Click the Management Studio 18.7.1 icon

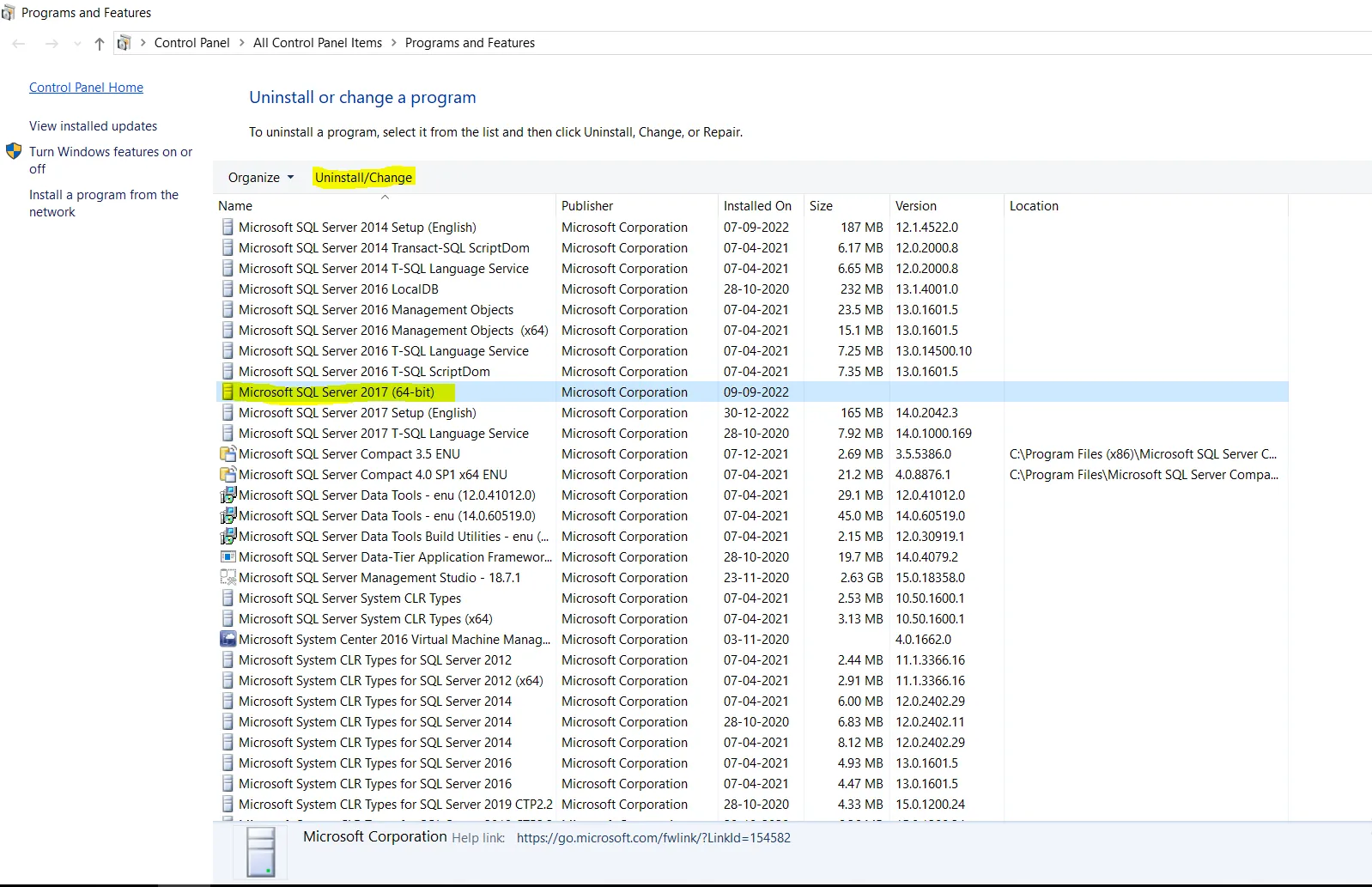pos(228,578)
